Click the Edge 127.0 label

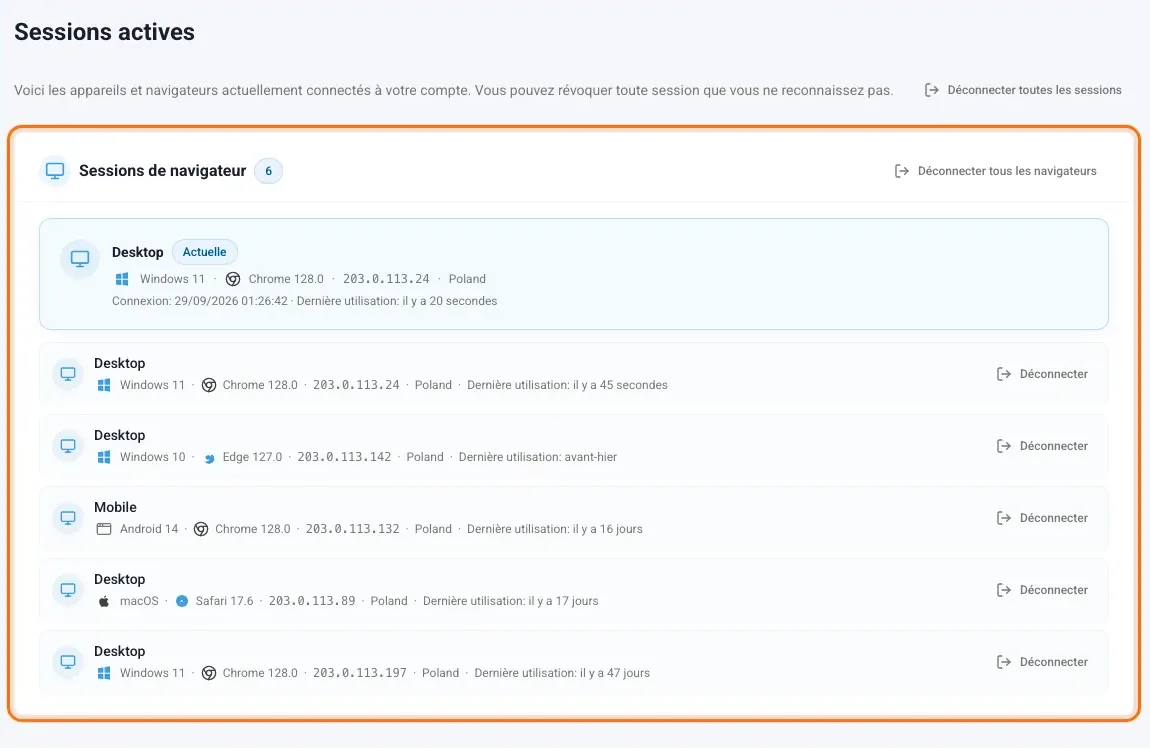pyautogui.click(x=252, y=457)
